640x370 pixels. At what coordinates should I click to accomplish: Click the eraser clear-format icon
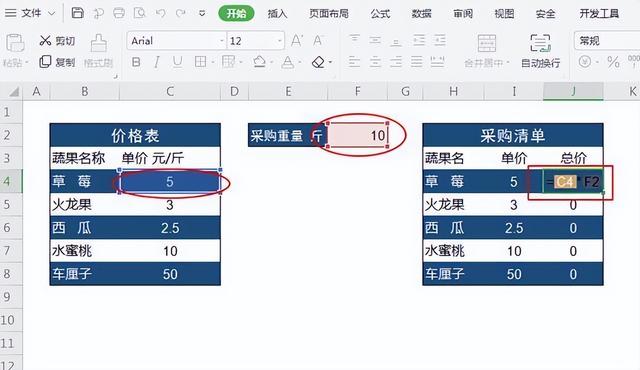(x=318, y=62)
